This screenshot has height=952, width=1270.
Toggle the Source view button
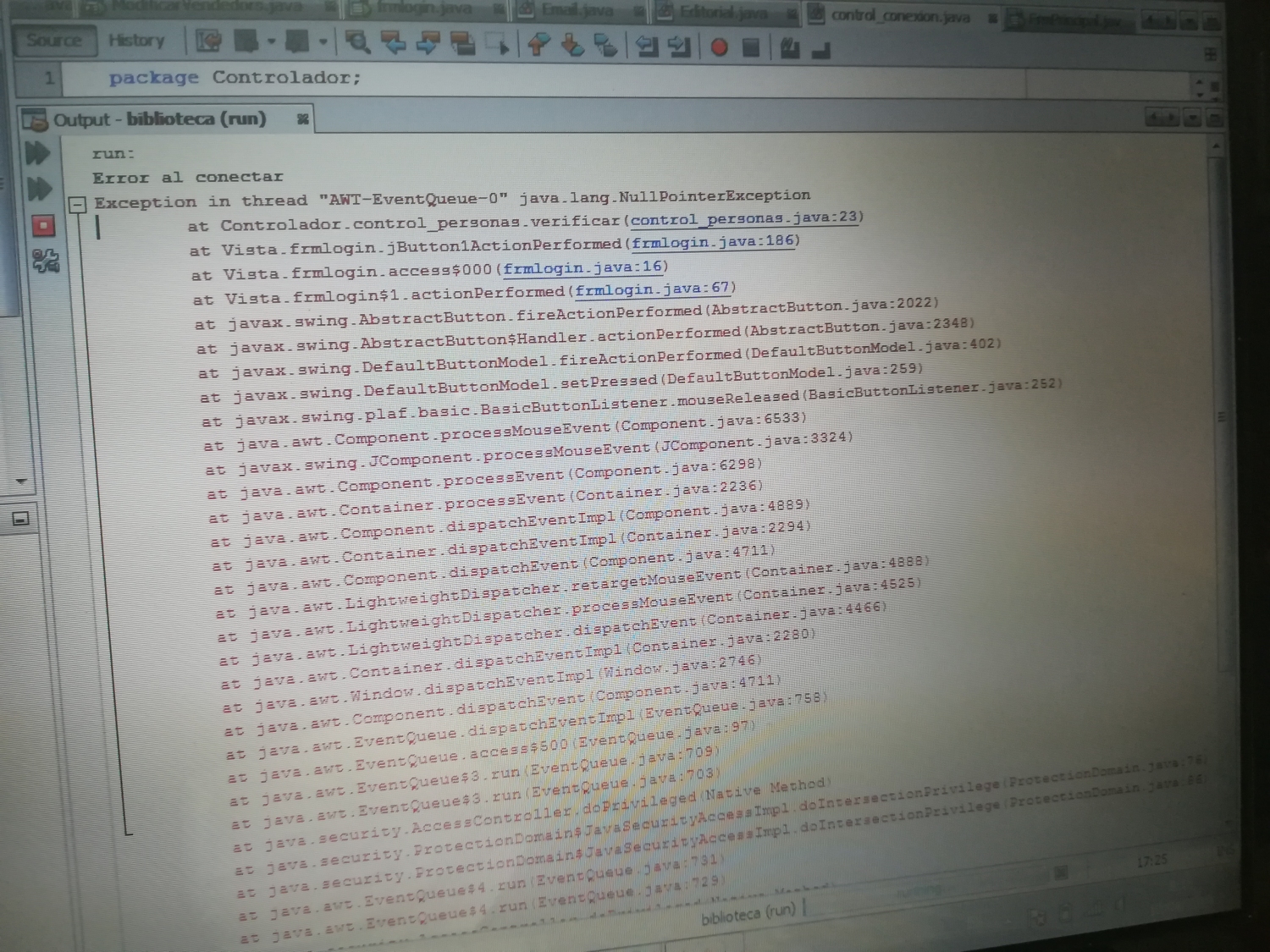coord(53,40)
